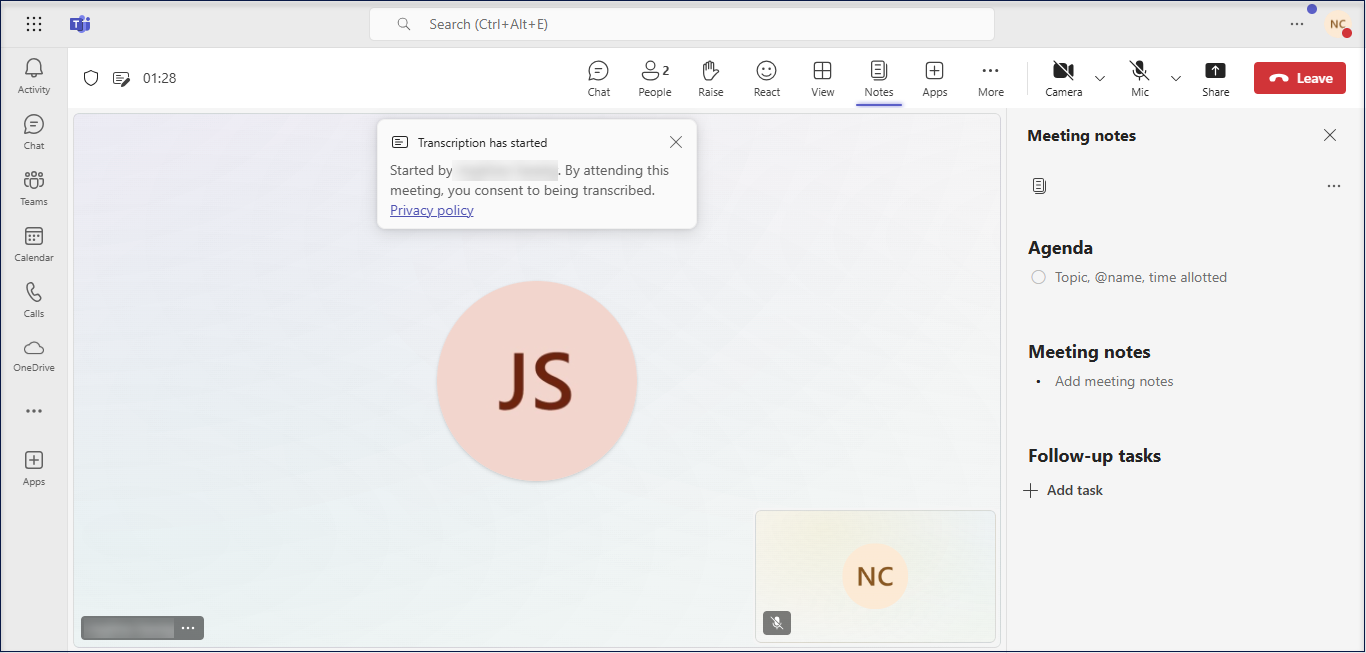Expand the Camera options dropdown arrow

[x=1100, y=78]
